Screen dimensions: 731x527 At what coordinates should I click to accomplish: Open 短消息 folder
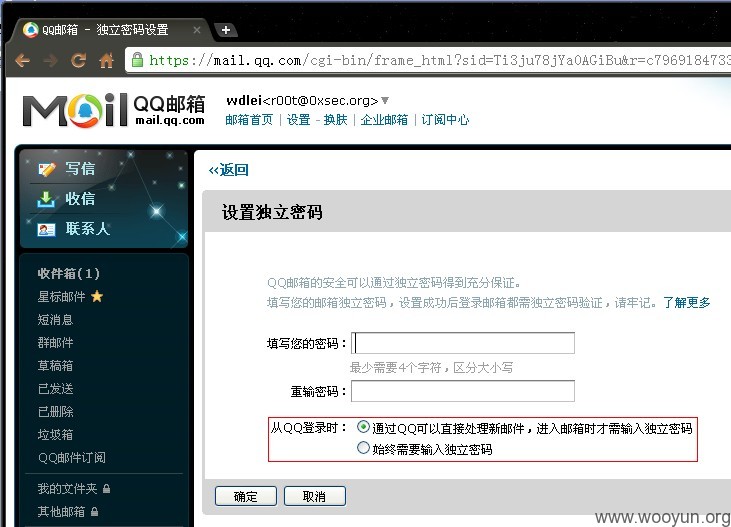click(55, 319)
